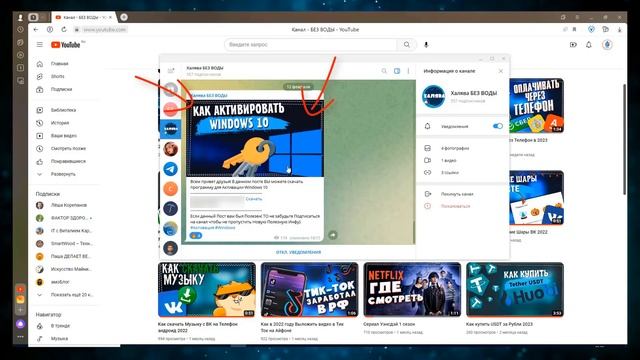
Task: Click the YouTube logo
Action: (66, 45)
